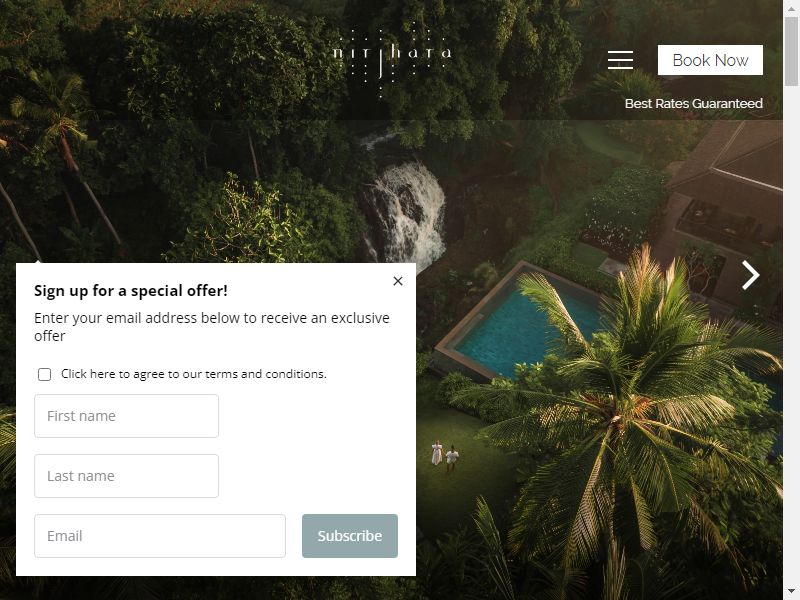Viewport: 800px width, 600px height.
Task: Open the hamburger navigation menu
Action: [x=620, y=60]
